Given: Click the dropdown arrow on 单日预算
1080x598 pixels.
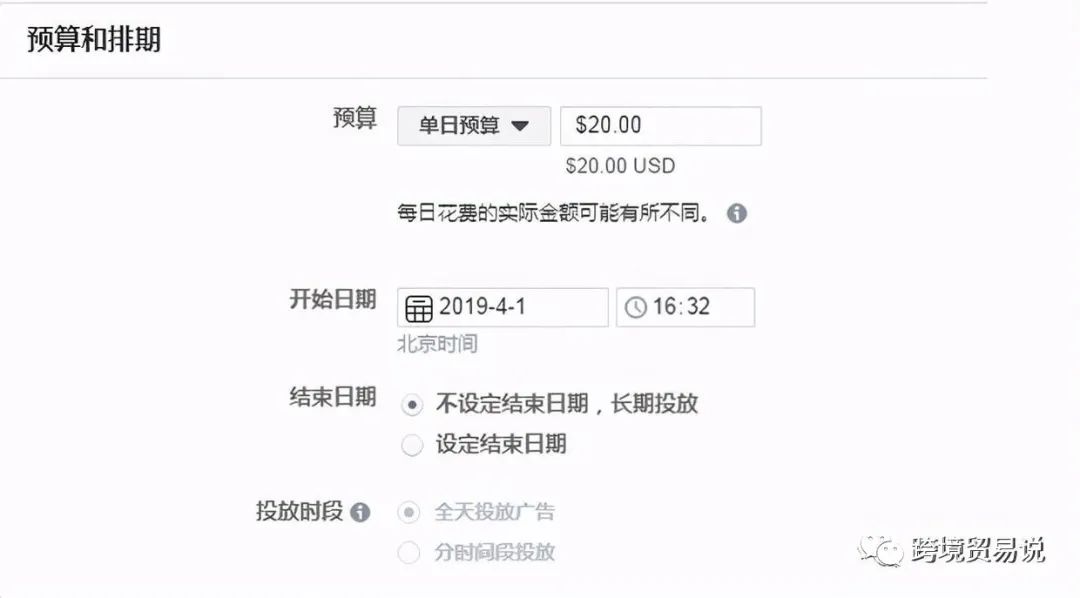Looking at the screenshot, I should point(520,126).
